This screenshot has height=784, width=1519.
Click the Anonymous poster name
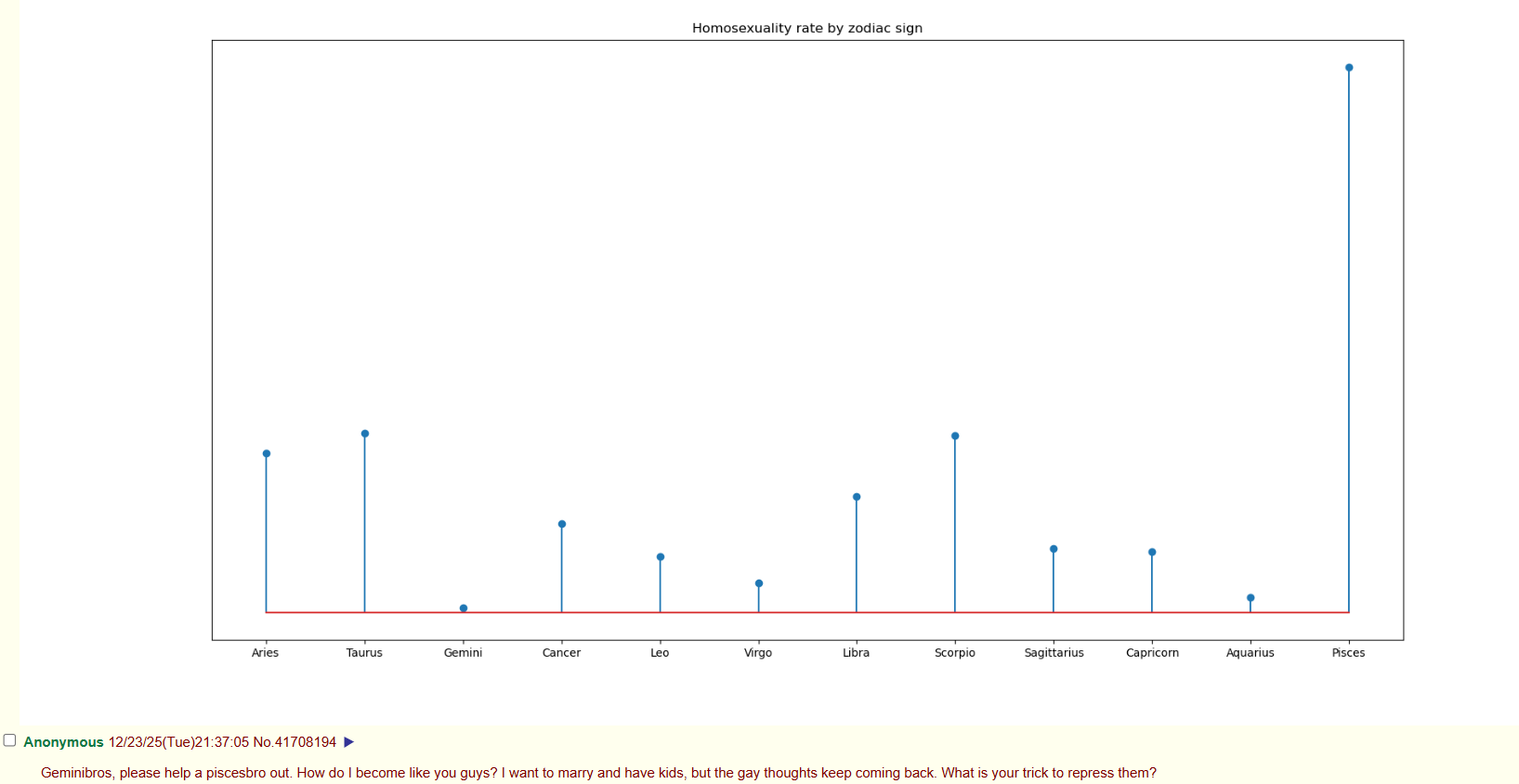coord(63,742)
